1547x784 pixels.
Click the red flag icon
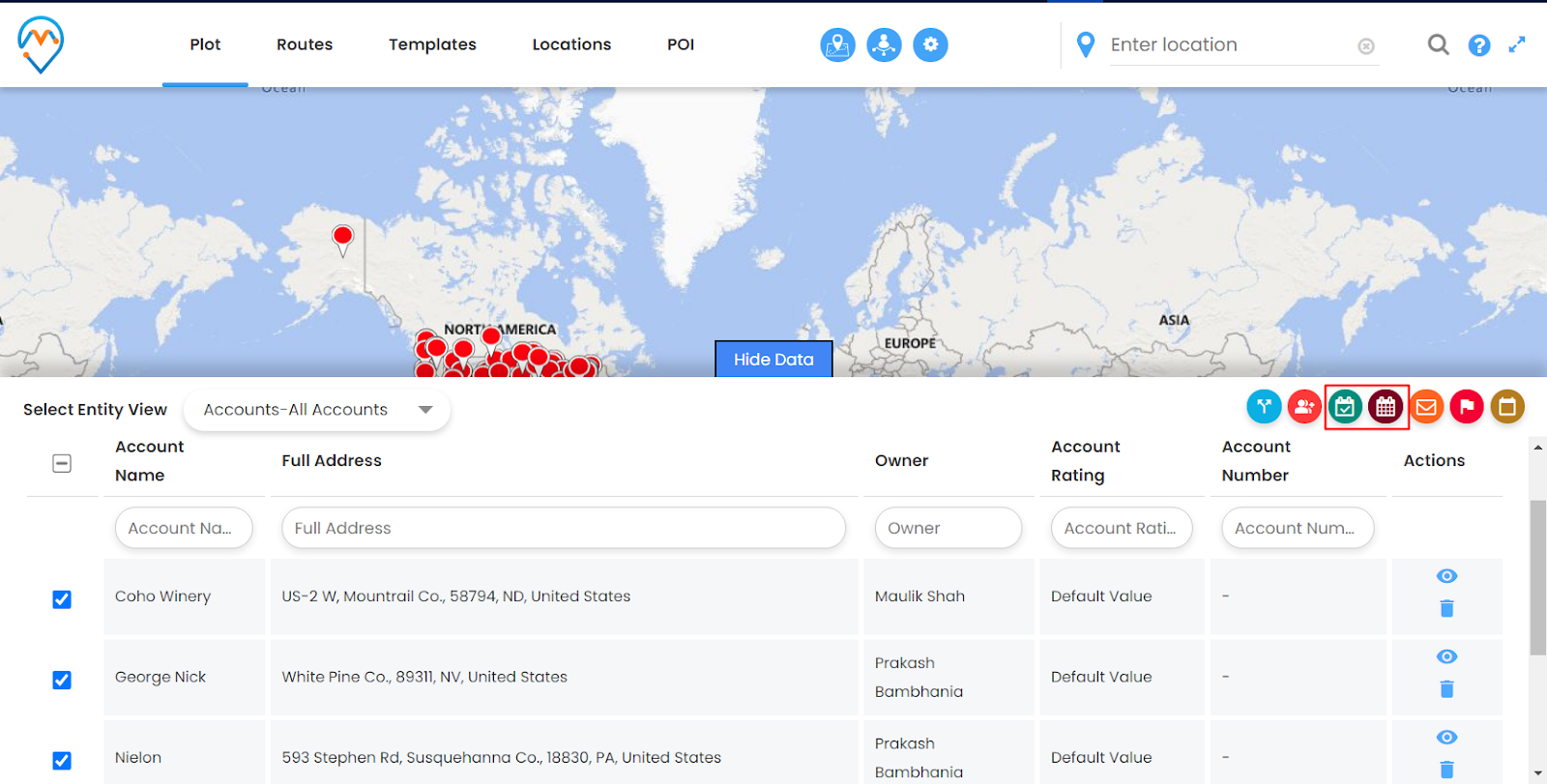tap(1467, 407)
